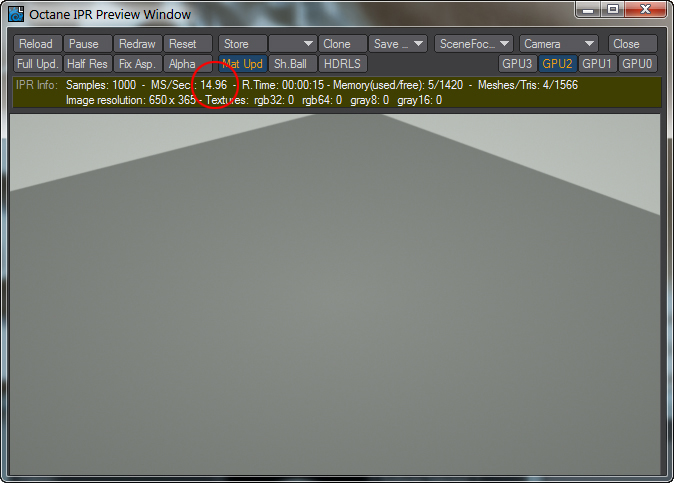Enable GPU1 for rendering
The image size is (674, 483).
[x=597, y=64]
